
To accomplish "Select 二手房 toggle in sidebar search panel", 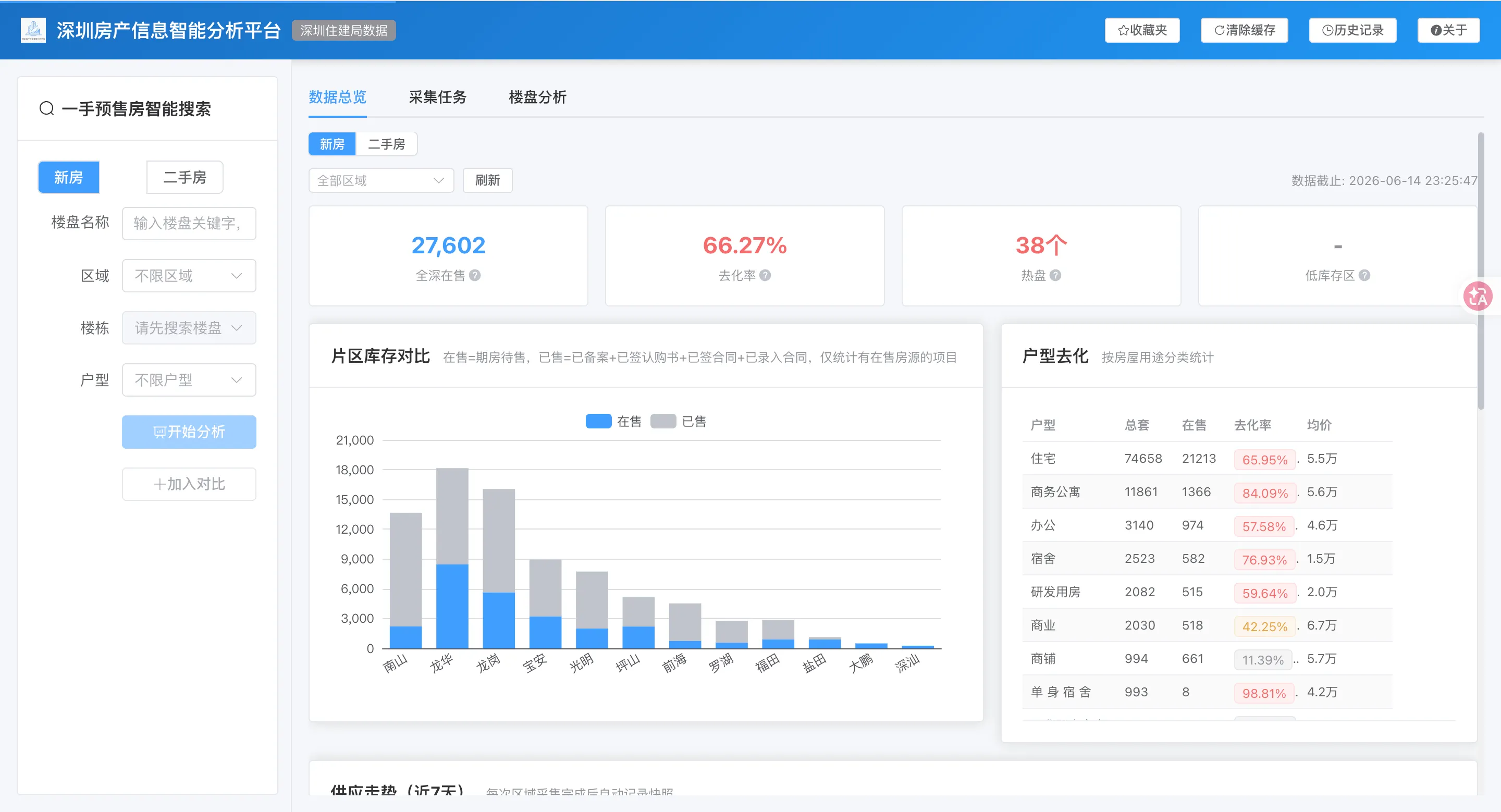I will click(184, 177).
